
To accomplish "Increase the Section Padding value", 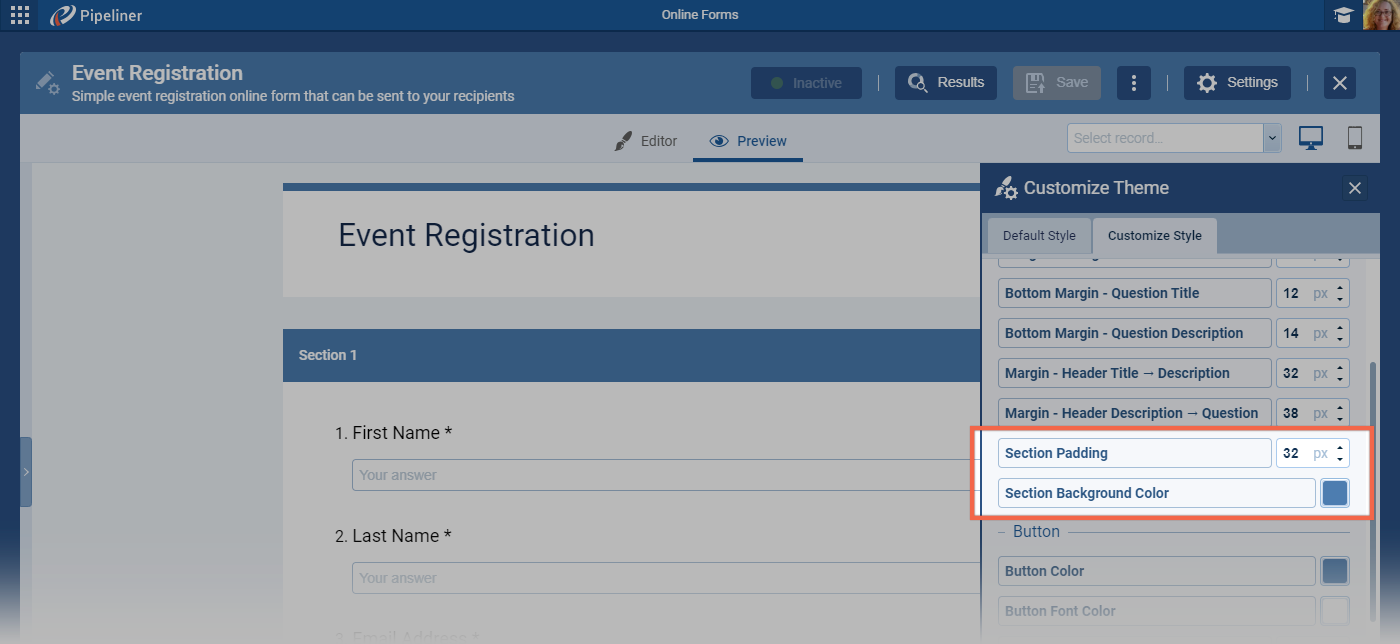I will (1340, 447).
